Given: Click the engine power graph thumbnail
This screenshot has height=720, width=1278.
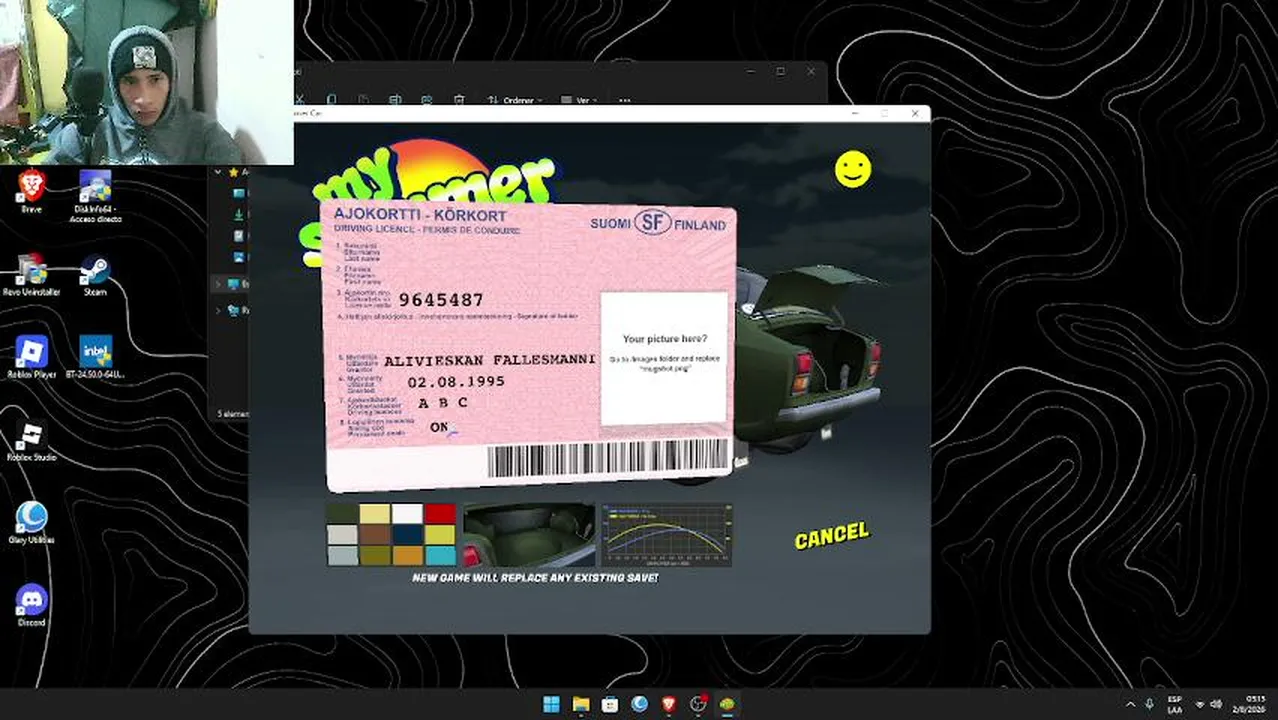Looking at the screenshot, I should click(666, 535).
